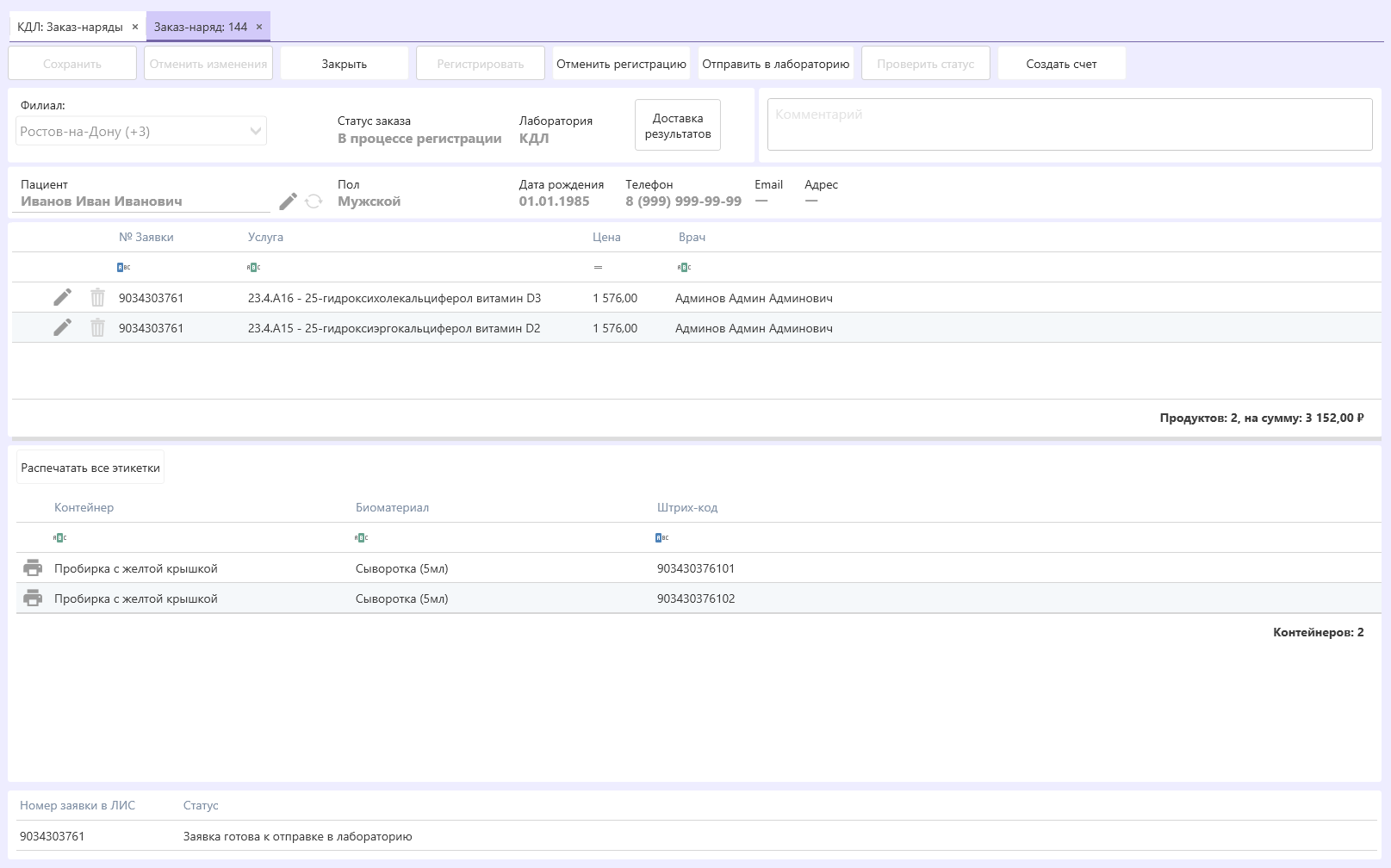Print label for barcode 903430376102
The image size is (1391, 868).
[x=33, y=598]
